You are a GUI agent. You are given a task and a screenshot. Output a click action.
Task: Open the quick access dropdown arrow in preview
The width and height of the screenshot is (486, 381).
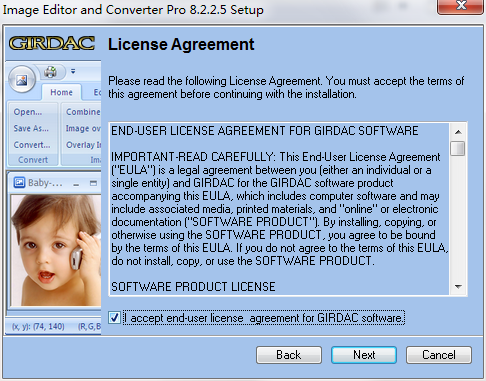pyautogui.click(x=73, y=71)
